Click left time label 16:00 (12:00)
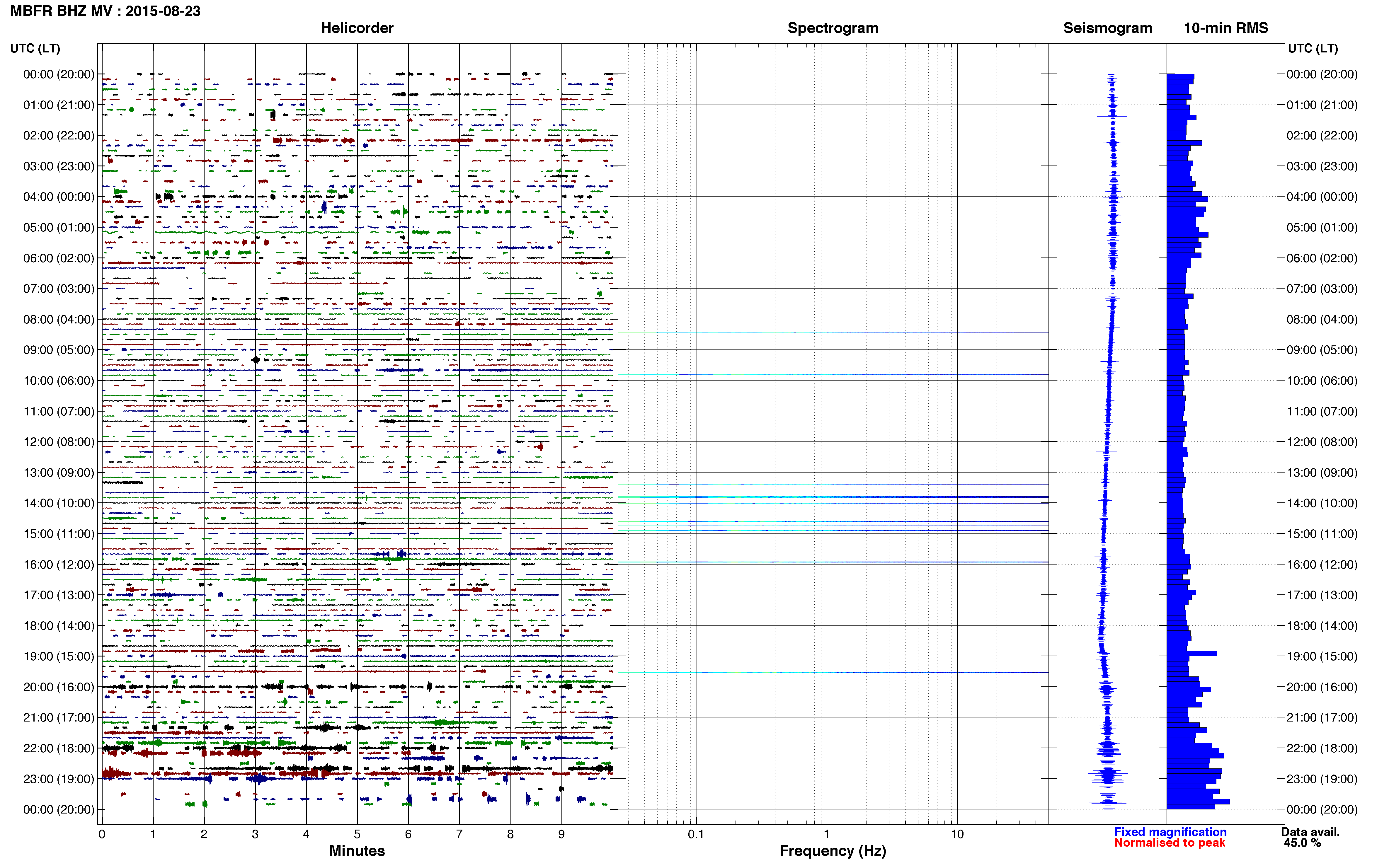Screen dimensions: 1389x868 pyautogui.click(x=59, y=564)
